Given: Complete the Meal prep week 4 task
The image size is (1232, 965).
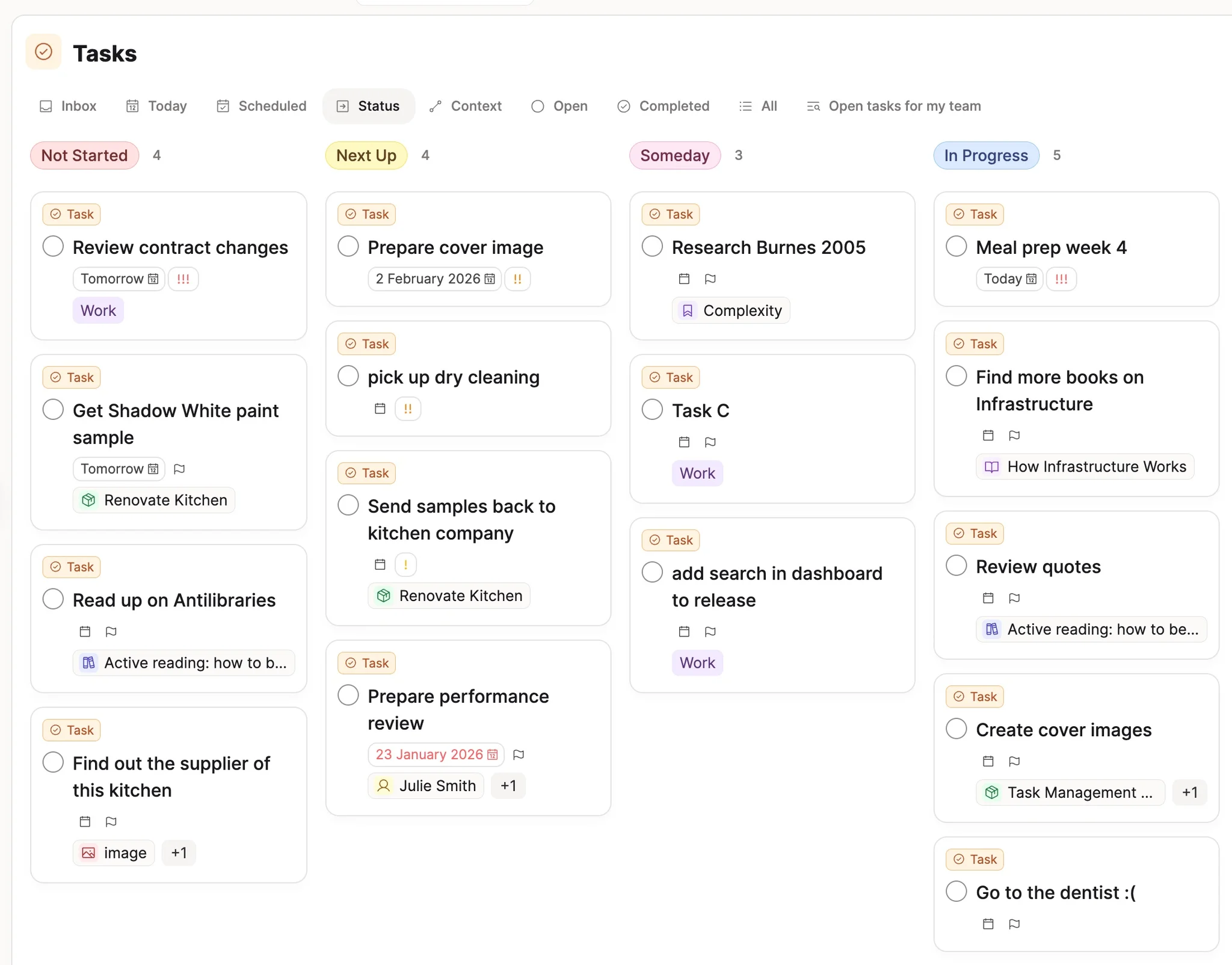Looking at the screenshot, I should click(956, 245).
